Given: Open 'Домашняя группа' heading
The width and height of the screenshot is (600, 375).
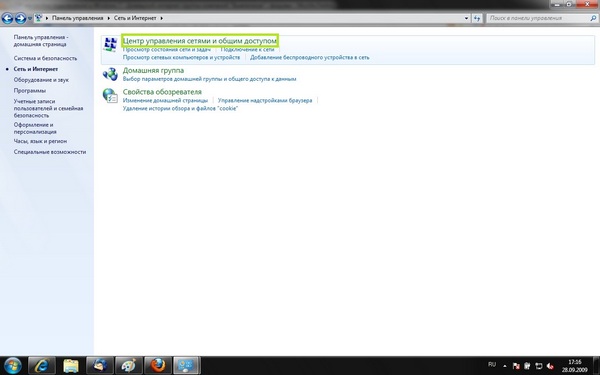Looking at the screenshot, I should coord(153,70).
